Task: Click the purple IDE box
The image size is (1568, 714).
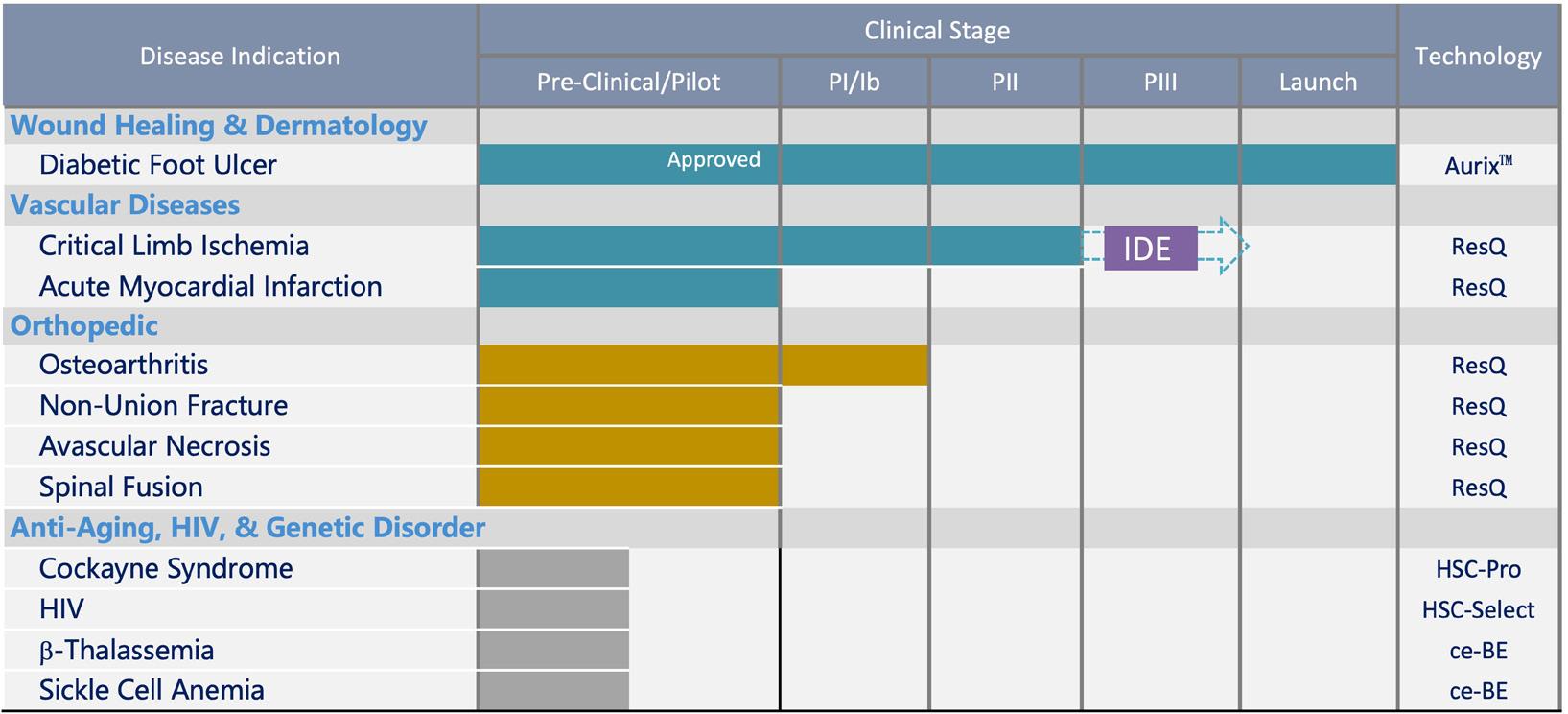Action: pyautogui.click(x=1150, y=249)
